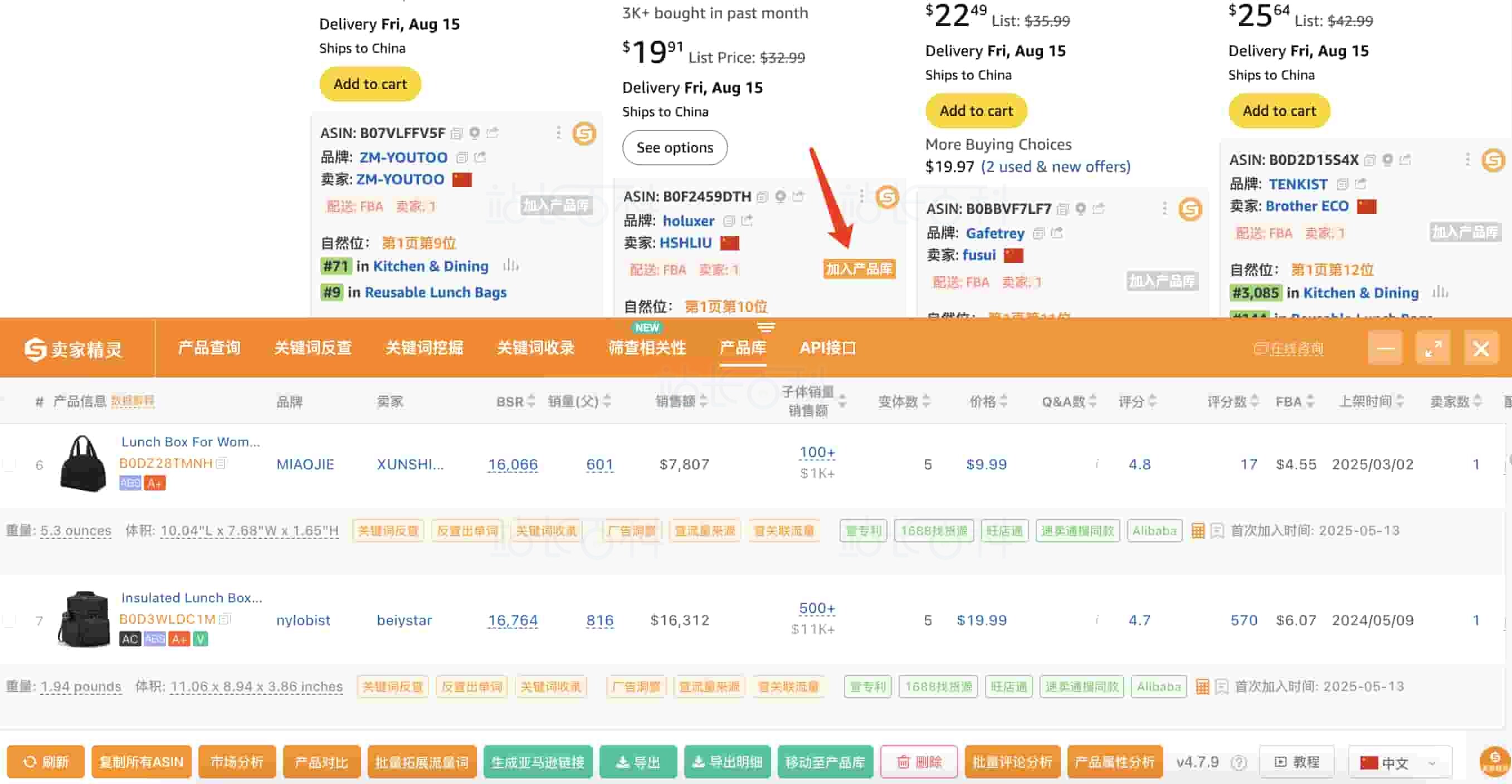Click the red 删除 delete button

pyautogui.click(x=919, y=762)
